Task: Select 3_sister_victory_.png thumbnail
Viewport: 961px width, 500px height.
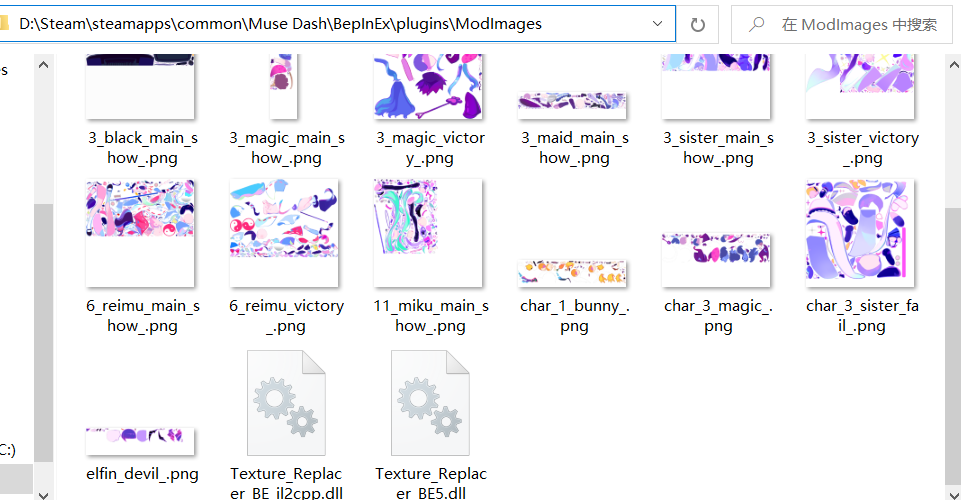Action: tap(860, 86)
